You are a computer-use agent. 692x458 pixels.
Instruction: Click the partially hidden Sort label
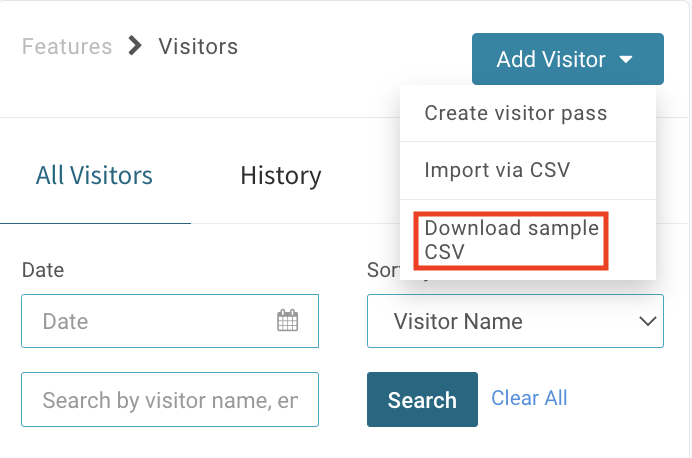click(x=383, y=270)
